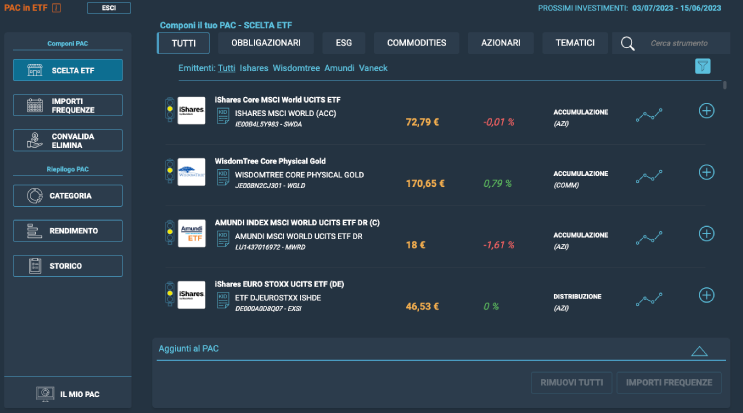Select the TUTTI tab
Viewport: 743px width, 413px height.
(x=183, y=43)
